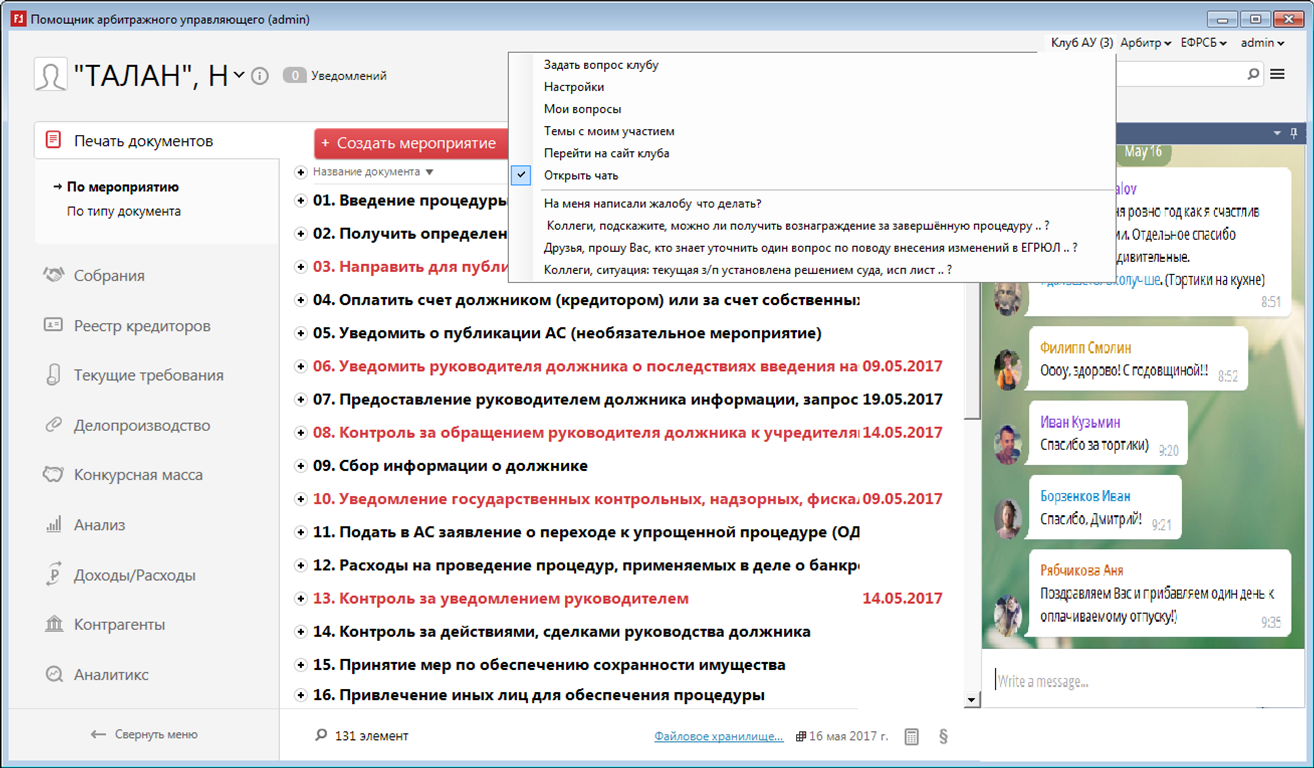Open the hamburger menu next to search
The height and width of the screenshot is (768, 1314).
click(x=1277, y=74)
